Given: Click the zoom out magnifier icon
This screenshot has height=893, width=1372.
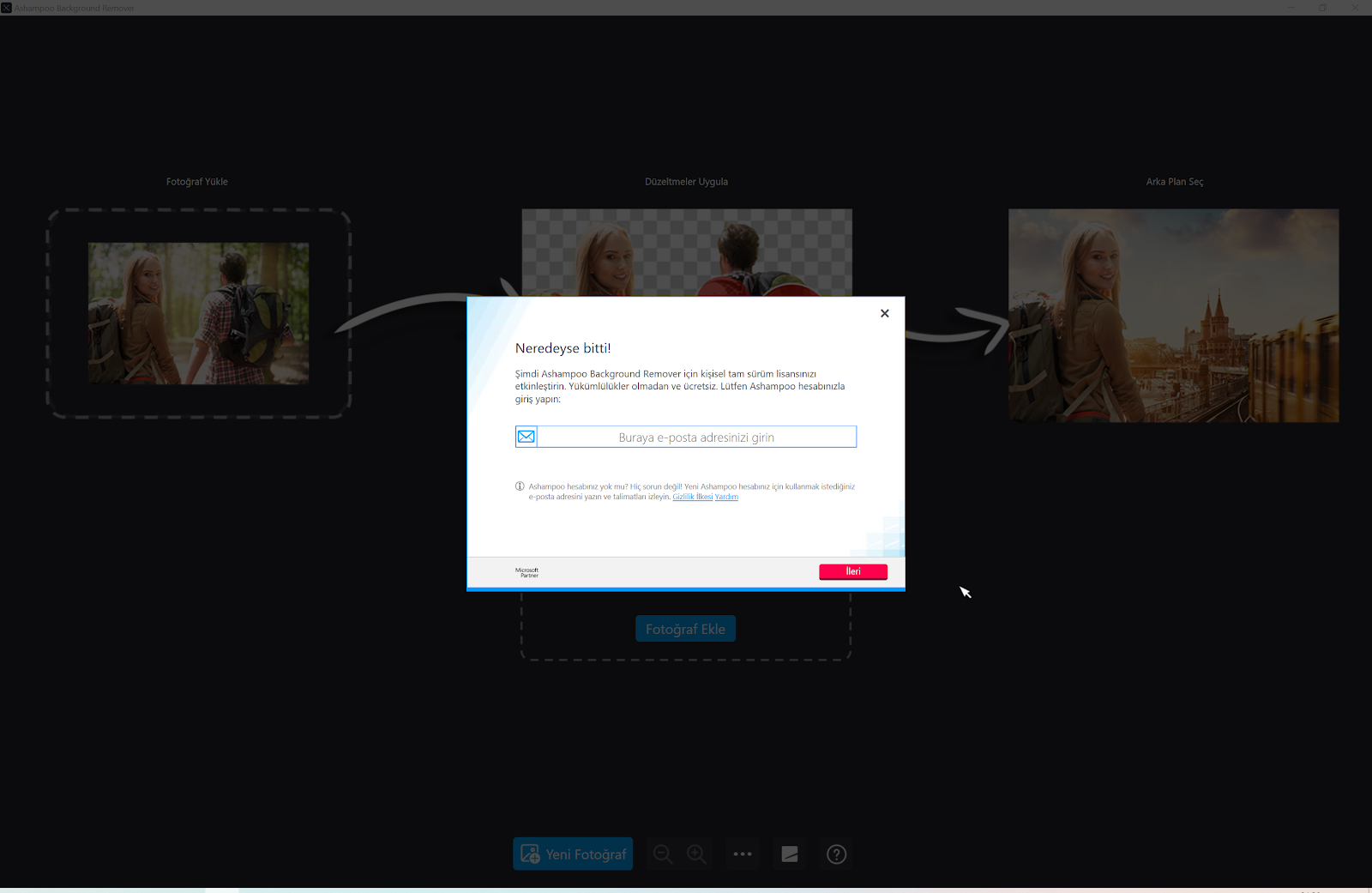Looking at the screenshot, I should (x=663, y=854).
